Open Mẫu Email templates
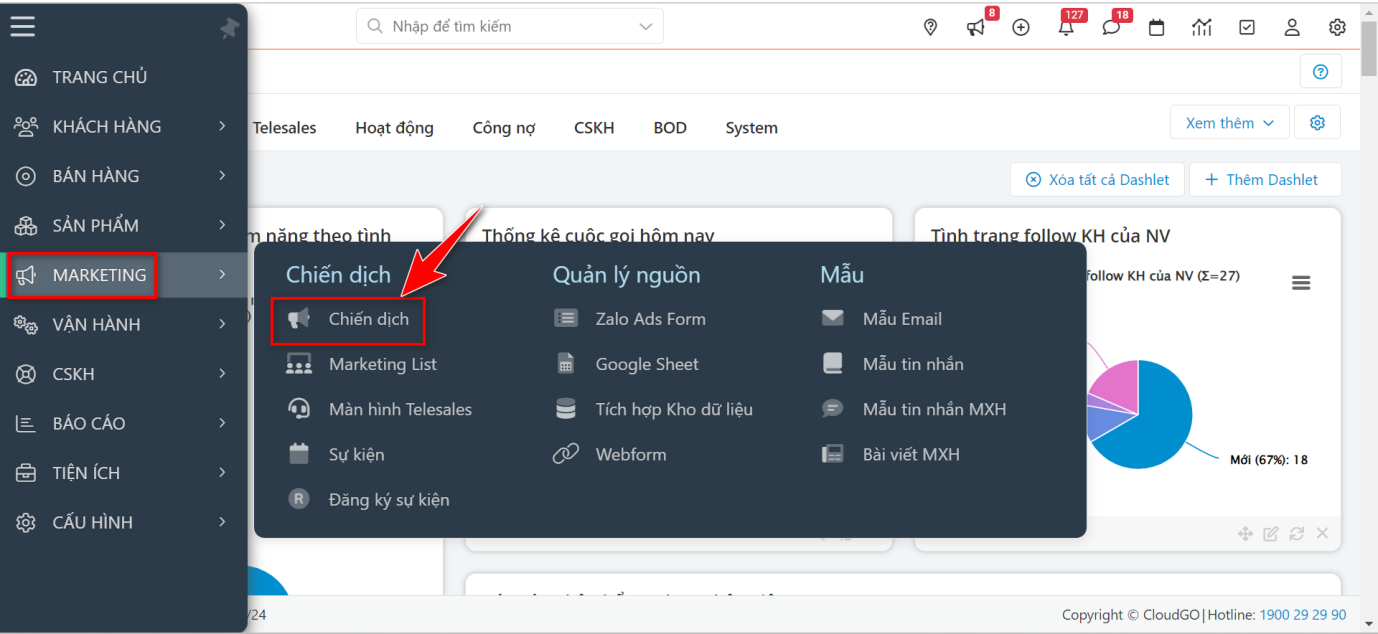Image resolution: width=1378 pixels, height=634 pixels. 901,318
